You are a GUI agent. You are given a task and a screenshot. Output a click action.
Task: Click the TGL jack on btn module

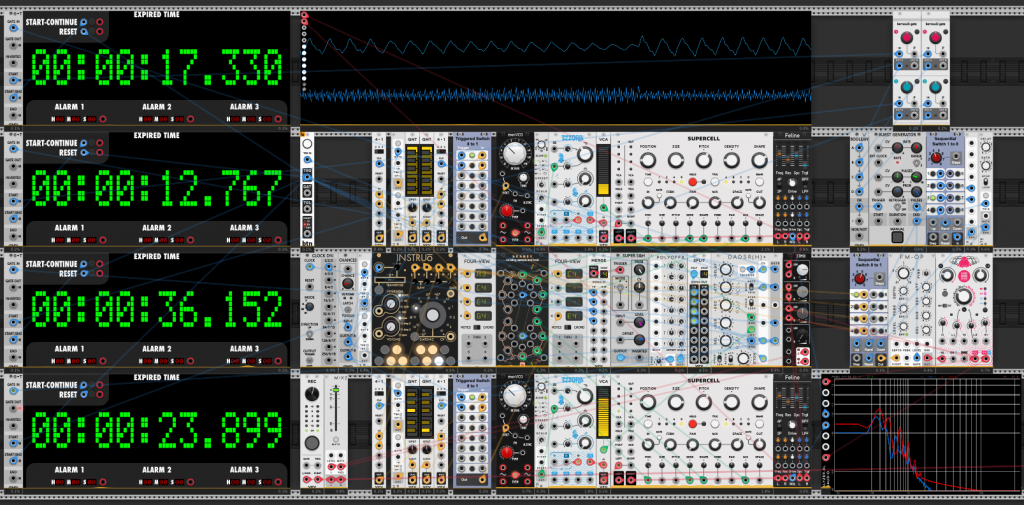tap(307, 210)
